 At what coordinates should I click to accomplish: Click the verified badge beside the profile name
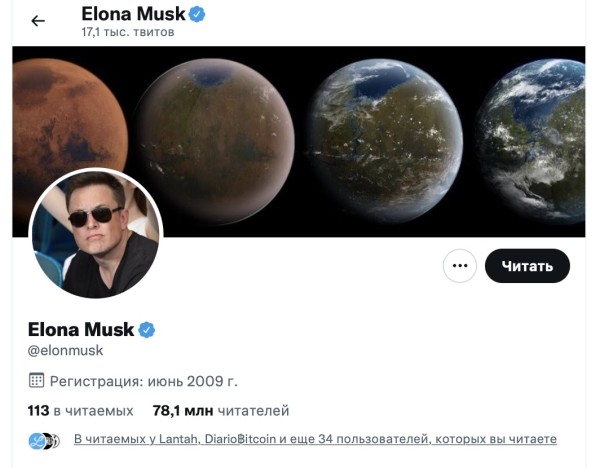146,329
